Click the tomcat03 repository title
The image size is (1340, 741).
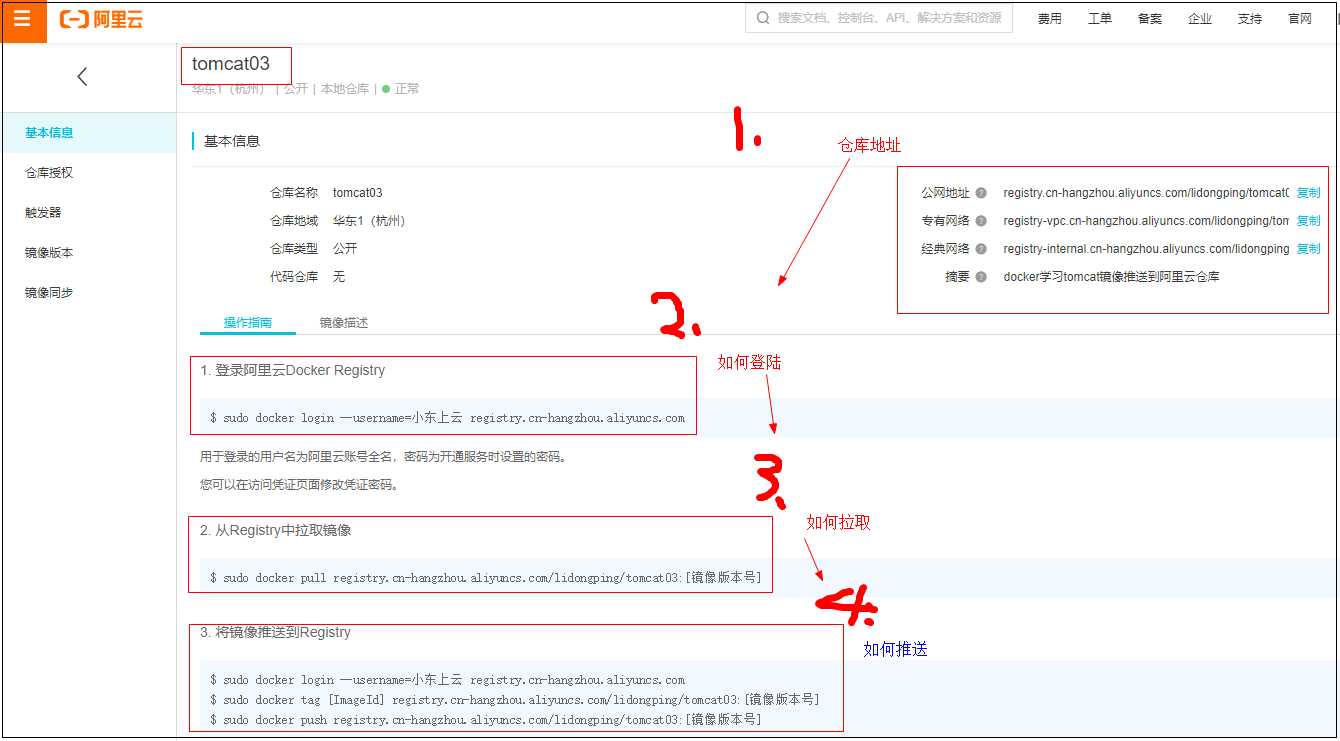tap(231, 64)
